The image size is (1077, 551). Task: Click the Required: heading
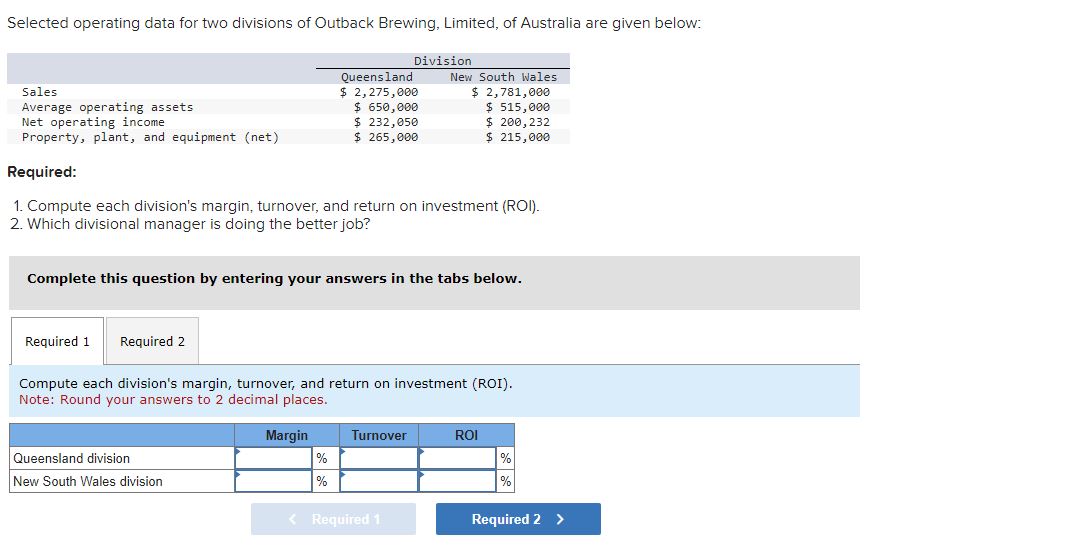tap(42, 172)
